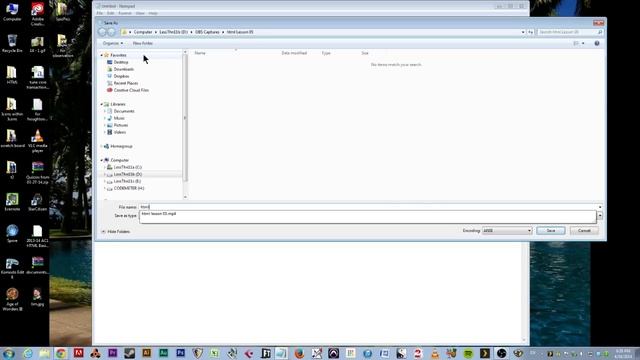Click OBS Captures in address breadcrumb
This screenshot has height=360, width=640.
coord(207,32)
